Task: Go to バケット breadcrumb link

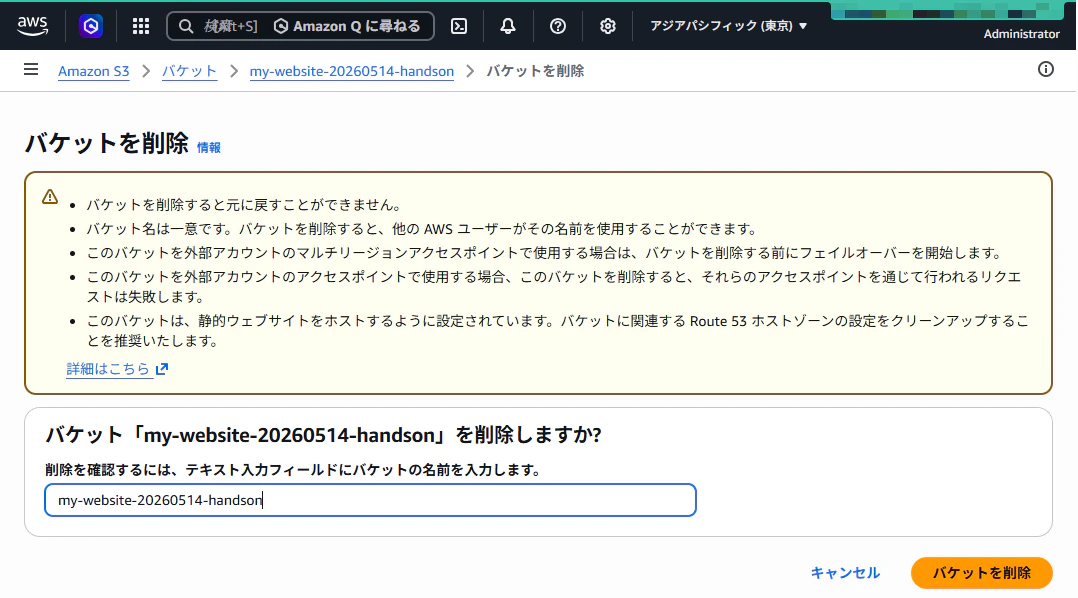Action: [x=189, y=71]
